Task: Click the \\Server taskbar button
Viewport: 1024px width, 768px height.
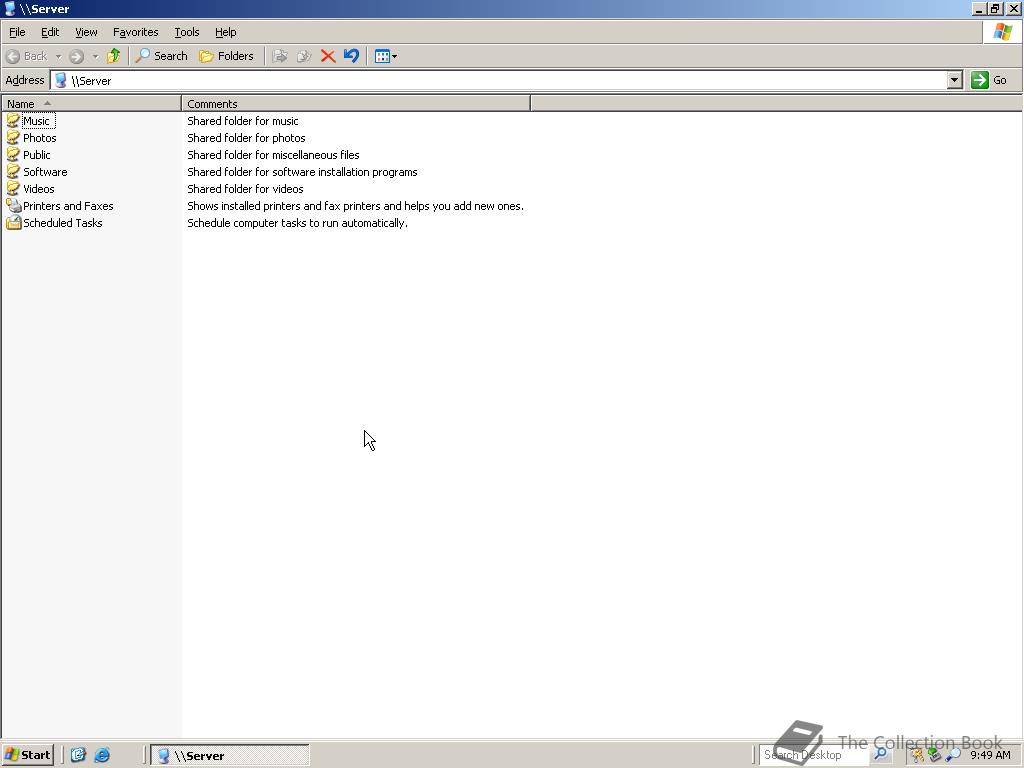Action: (x=230, y=756)
